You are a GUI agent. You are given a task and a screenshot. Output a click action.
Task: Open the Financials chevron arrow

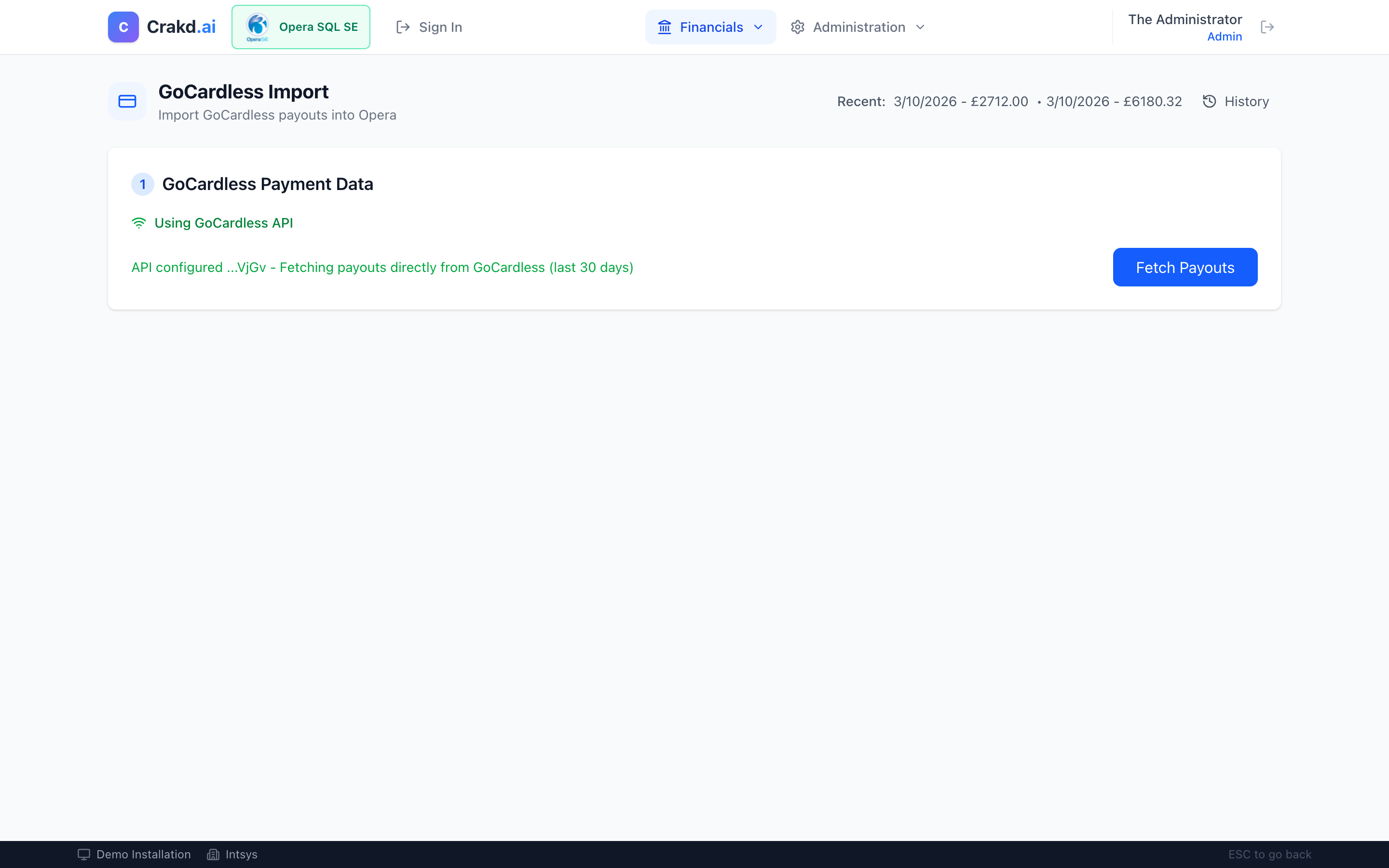758,27
